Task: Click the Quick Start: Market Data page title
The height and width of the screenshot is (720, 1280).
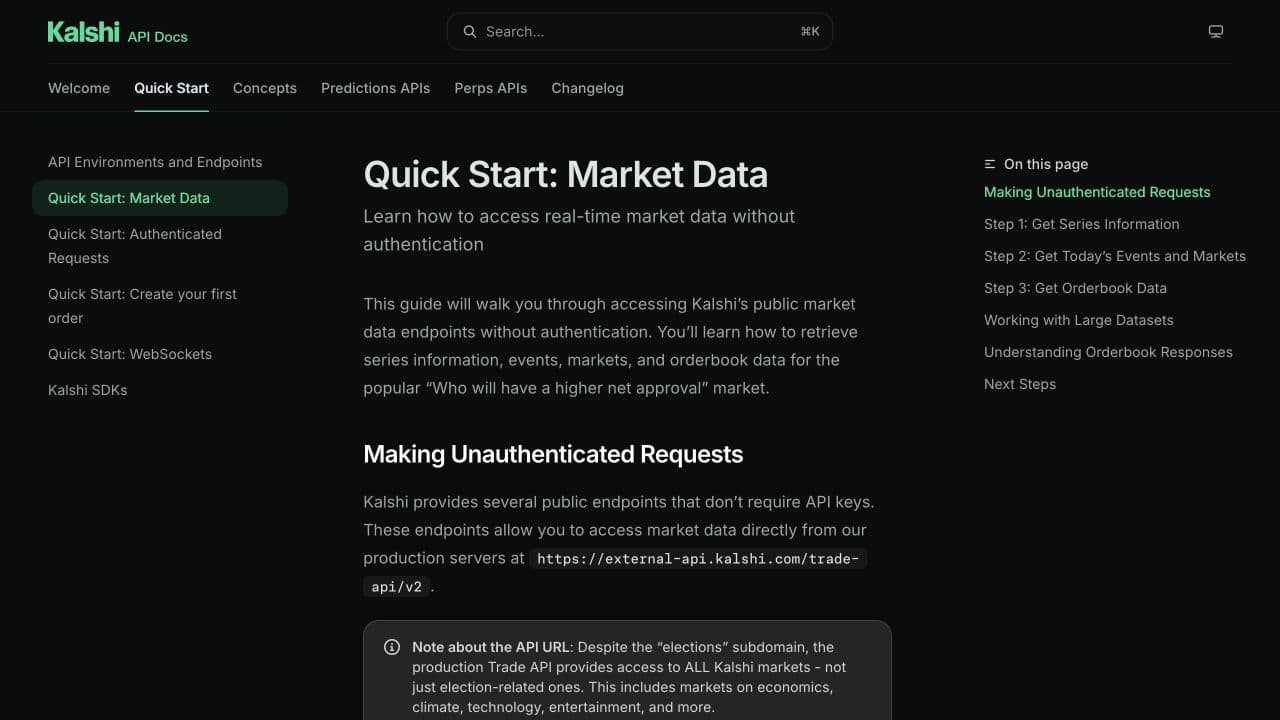Action: click(566, 175)
